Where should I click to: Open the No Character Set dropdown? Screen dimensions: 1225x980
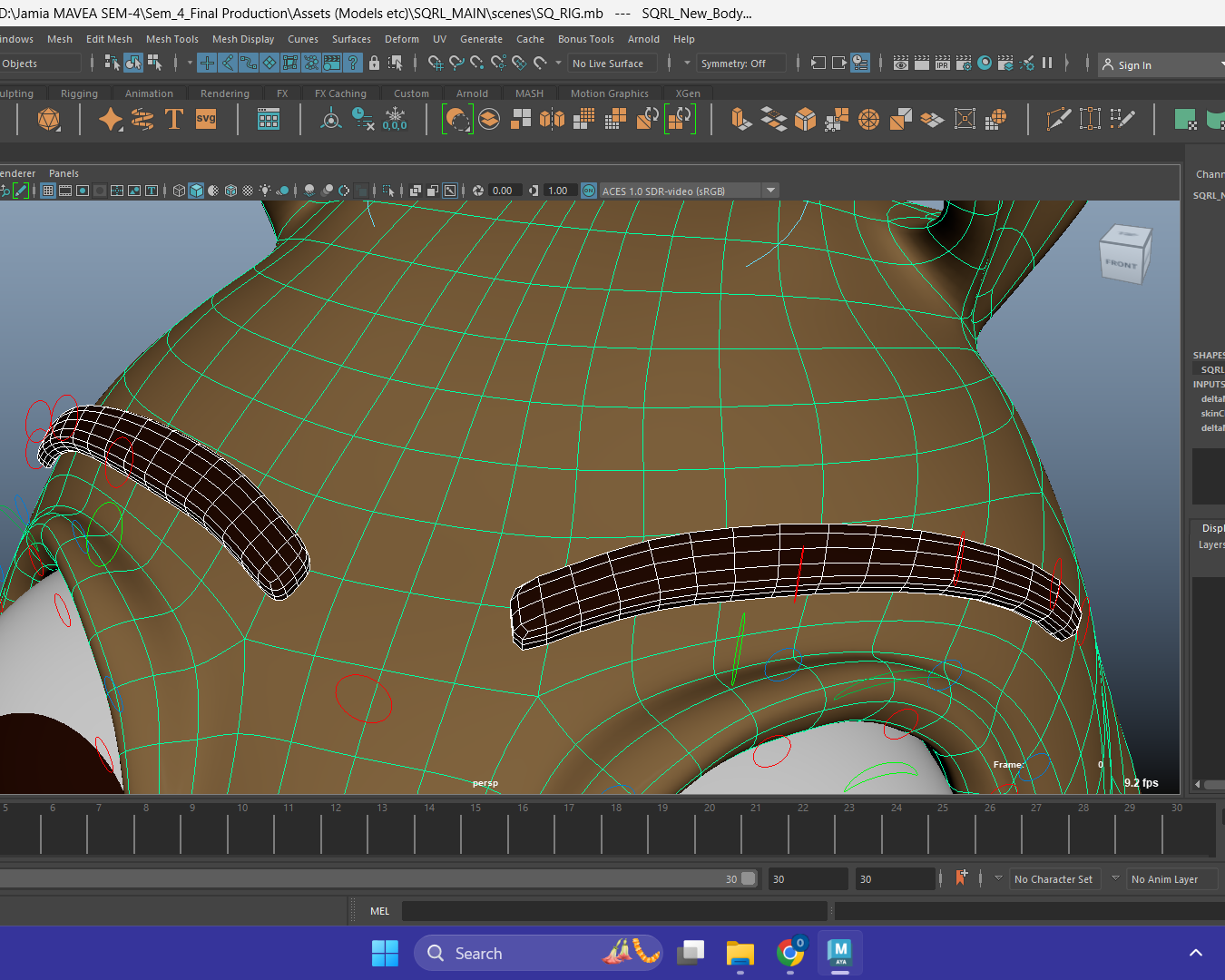(x=1055, y=878)
